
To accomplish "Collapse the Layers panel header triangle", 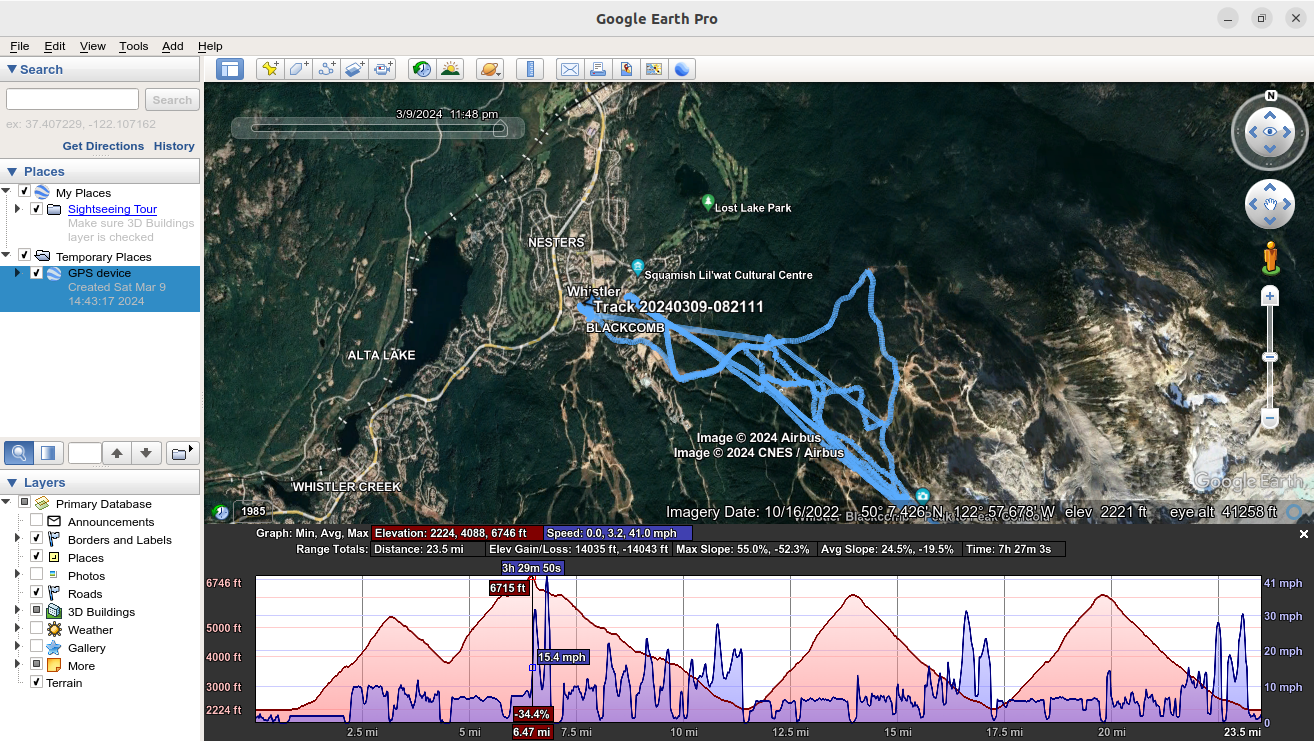I will coord(12,482).
